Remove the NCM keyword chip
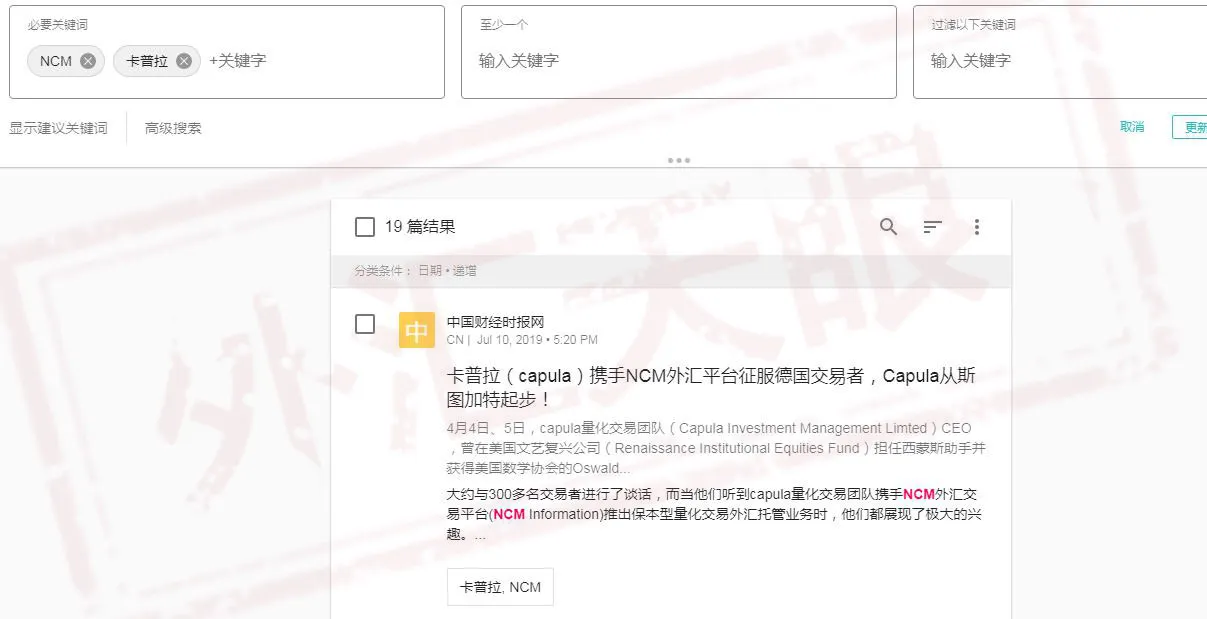The width and height of the screenshot is (1207, 619). (x=88, y=61)
